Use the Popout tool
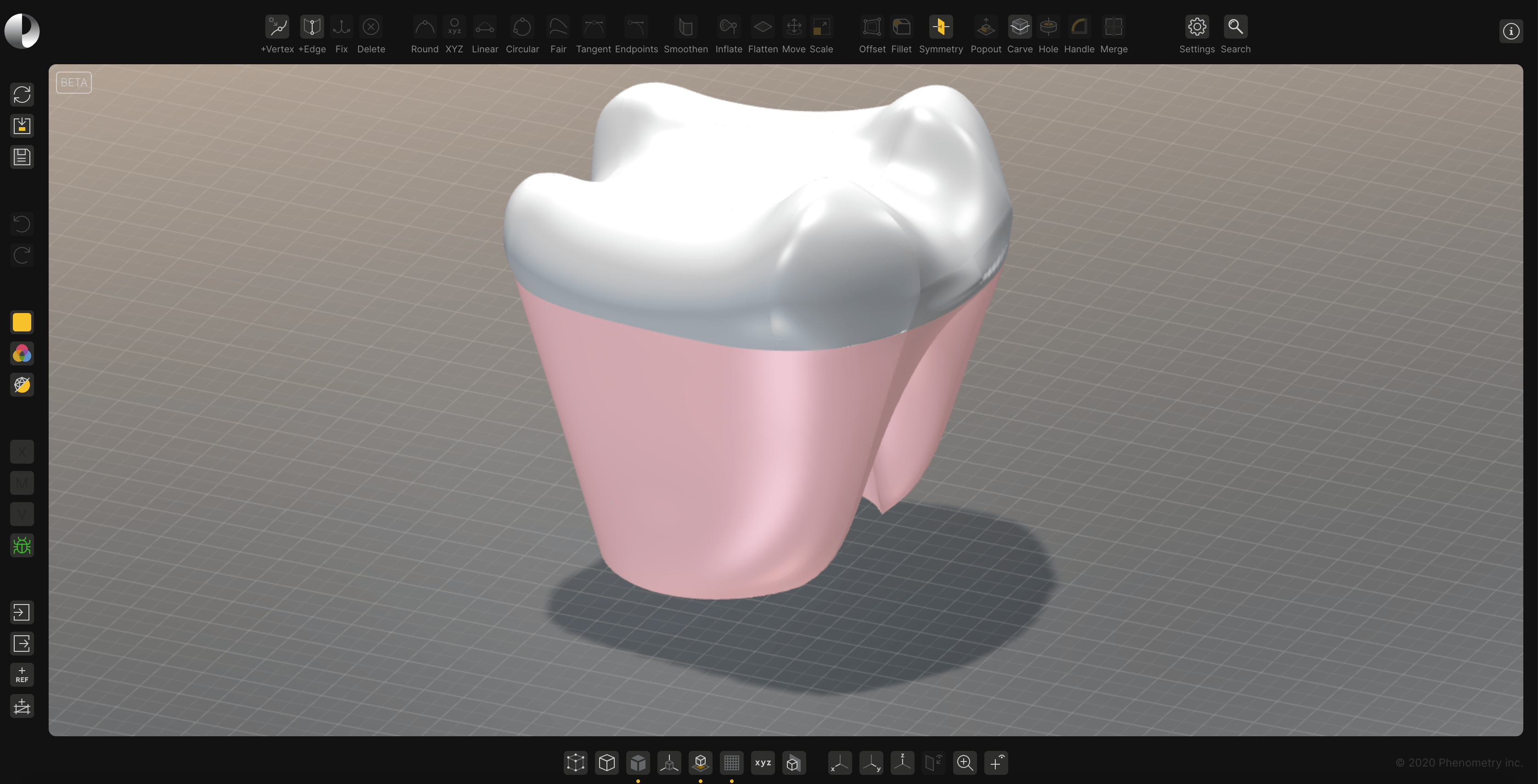This screenshot has width=1538, height=784. (x=986, y=27)
